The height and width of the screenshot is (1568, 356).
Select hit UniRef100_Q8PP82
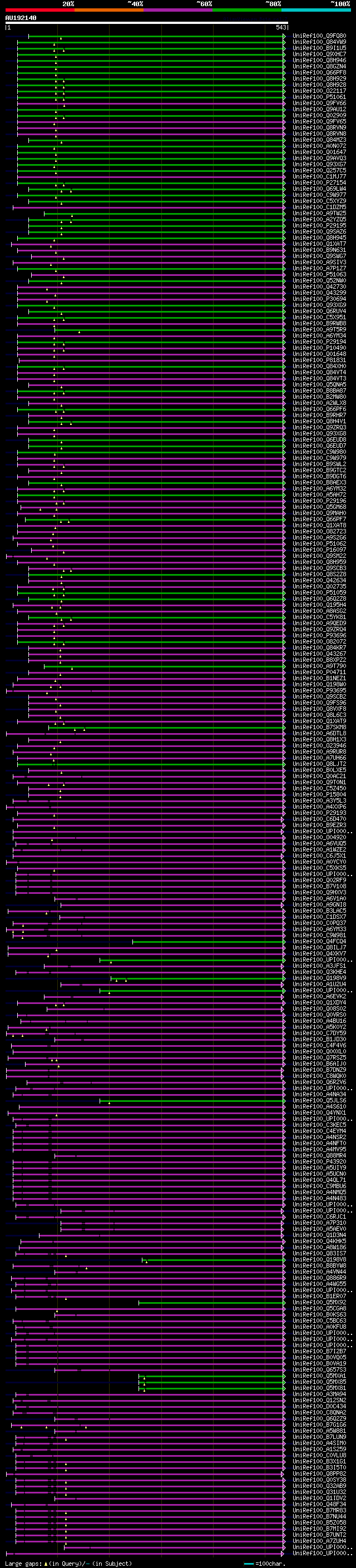pyautogui.click(x=319, y=1473)
